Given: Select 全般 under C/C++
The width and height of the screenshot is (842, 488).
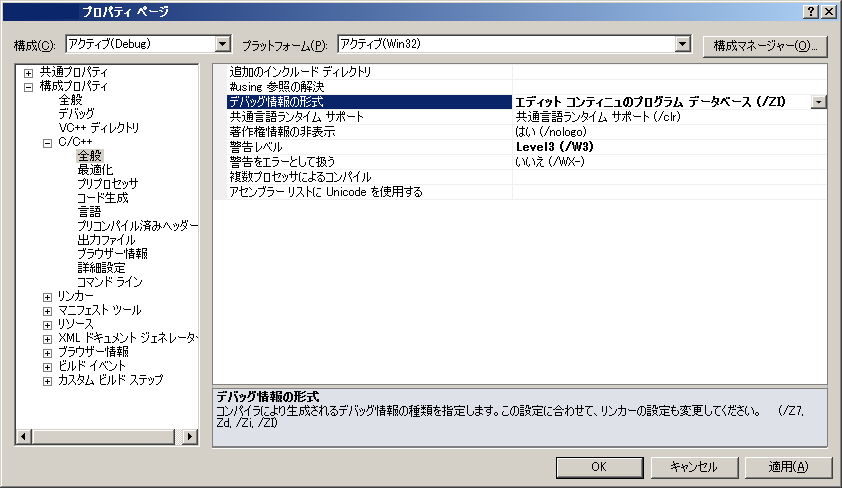Looking at the screenshot, I should [90, 156].
